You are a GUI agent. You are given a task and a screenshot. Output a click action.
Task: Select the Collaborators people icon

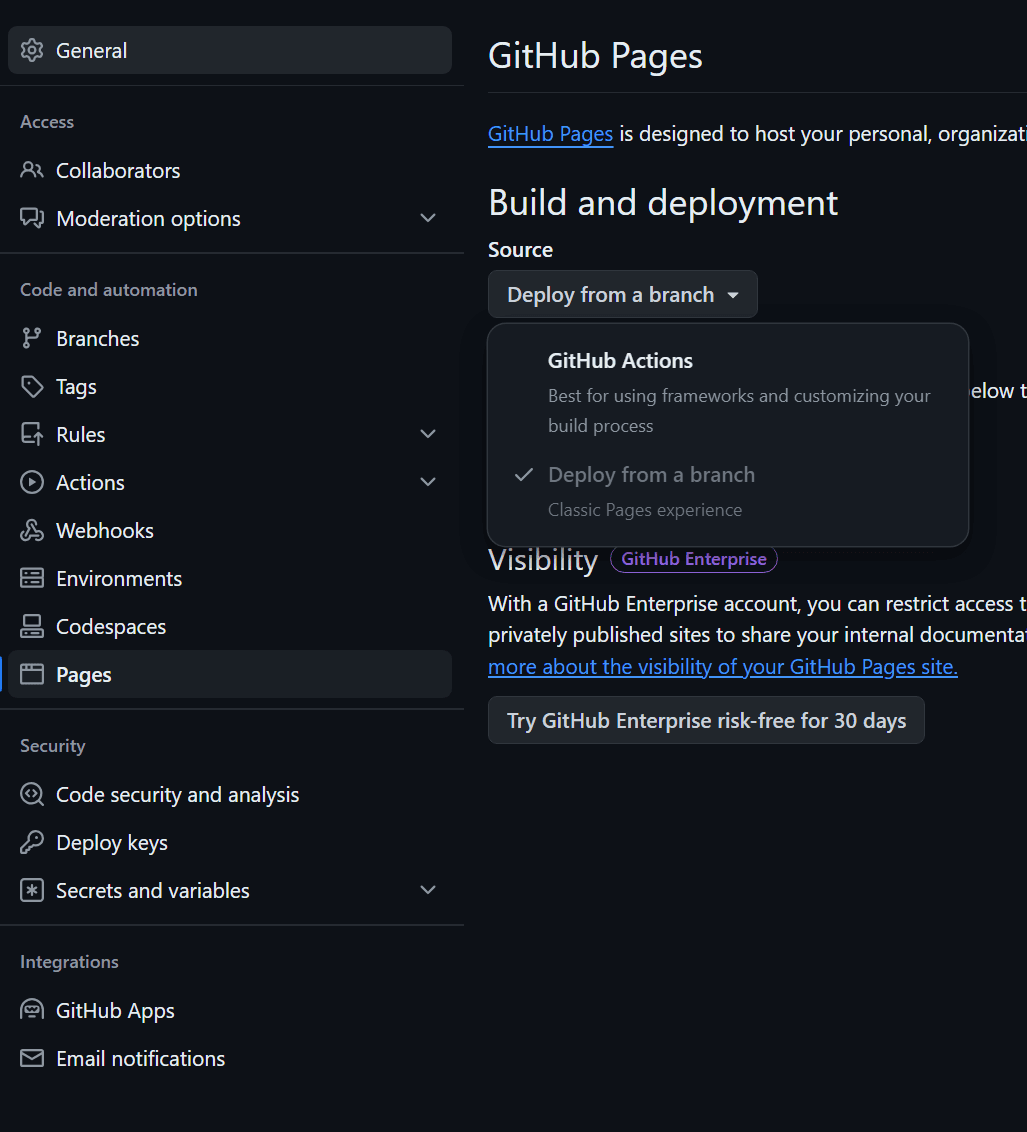31,170
